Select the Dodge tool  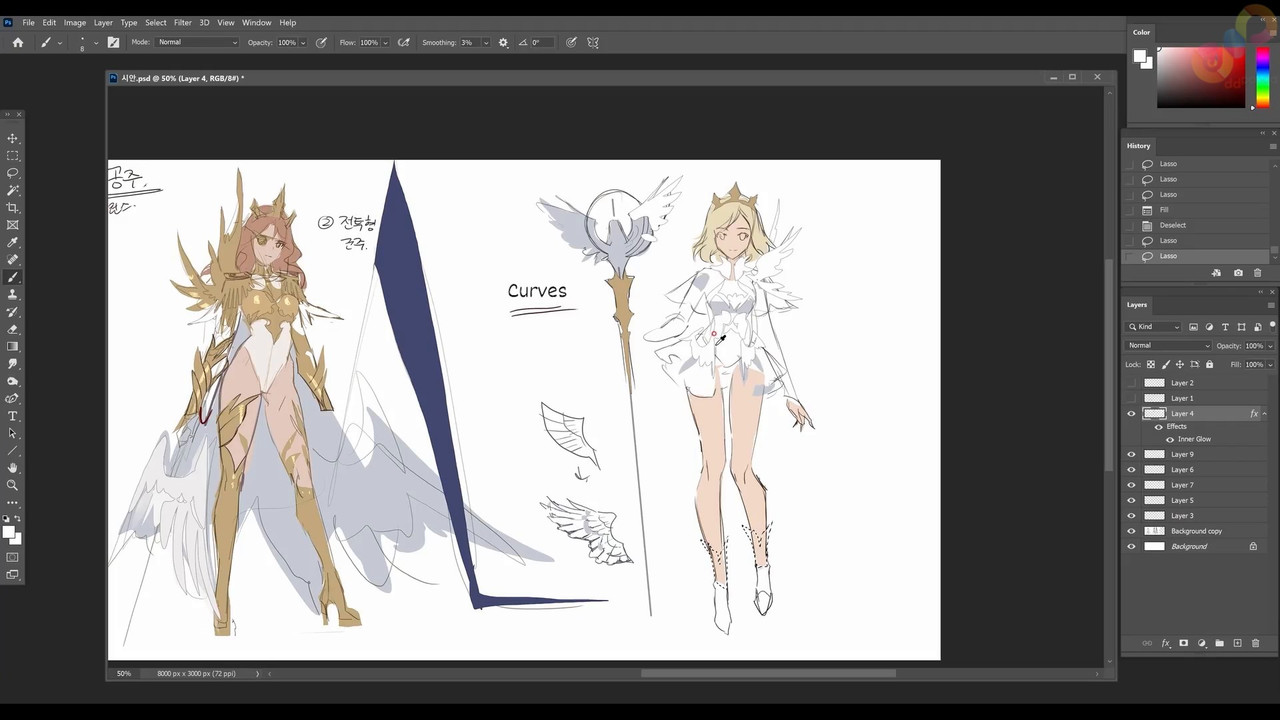click(x=13, y=381)
